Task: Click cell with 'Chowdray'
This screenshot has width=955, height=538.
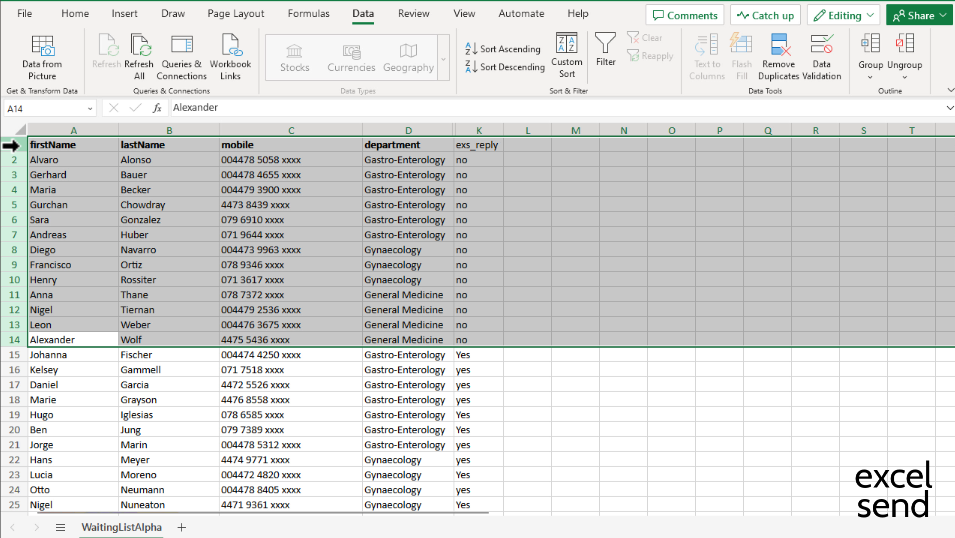Action: [x=169, y=205]
